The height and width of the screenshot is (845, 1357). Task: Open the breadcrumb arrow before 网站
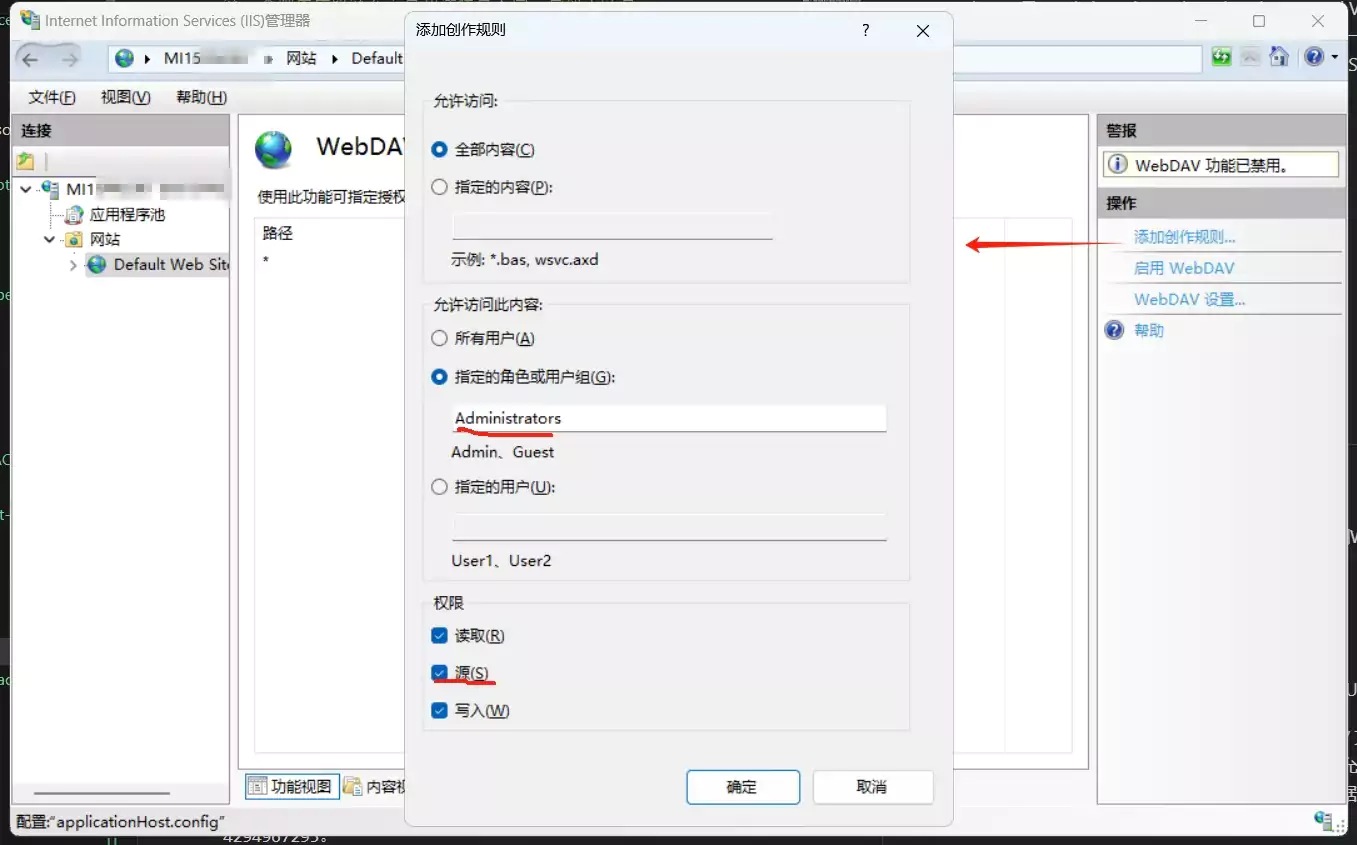[269, 59]
